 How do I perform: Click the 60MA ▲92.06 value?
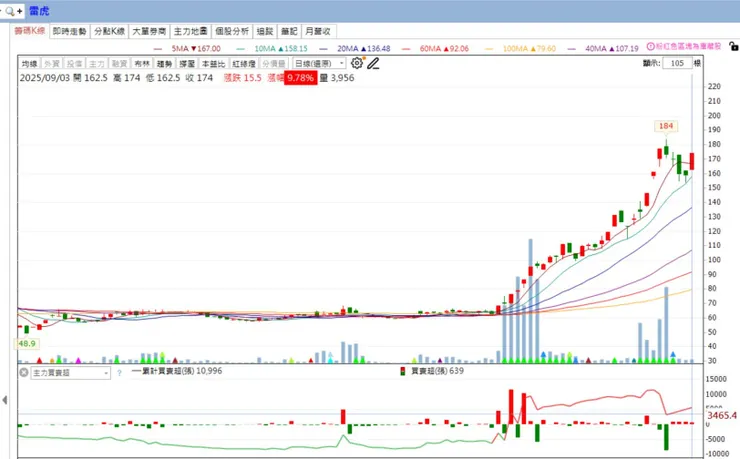445,49
